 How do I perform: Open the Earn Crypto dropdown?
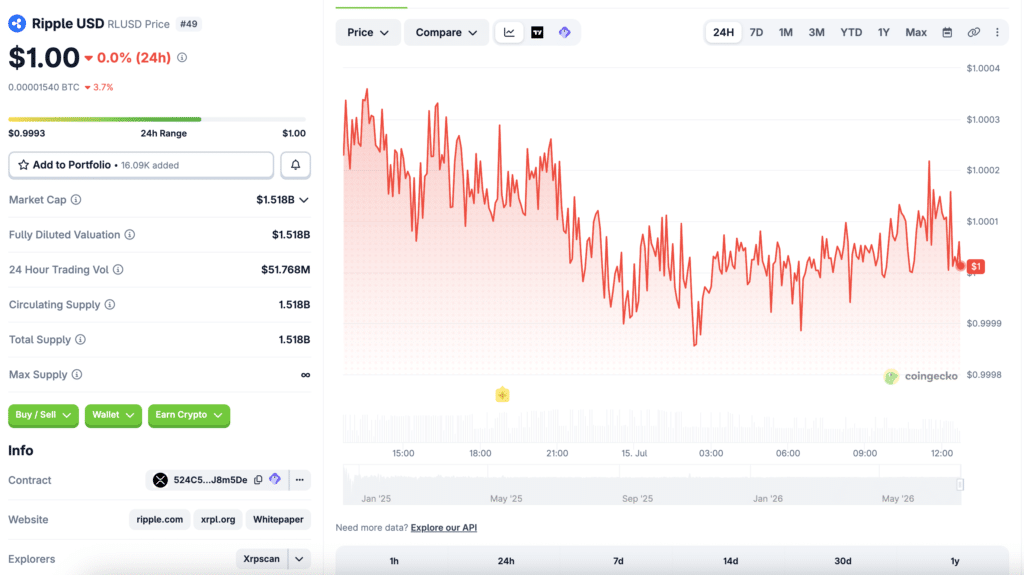pyautogui.click(x=189, y=415)
